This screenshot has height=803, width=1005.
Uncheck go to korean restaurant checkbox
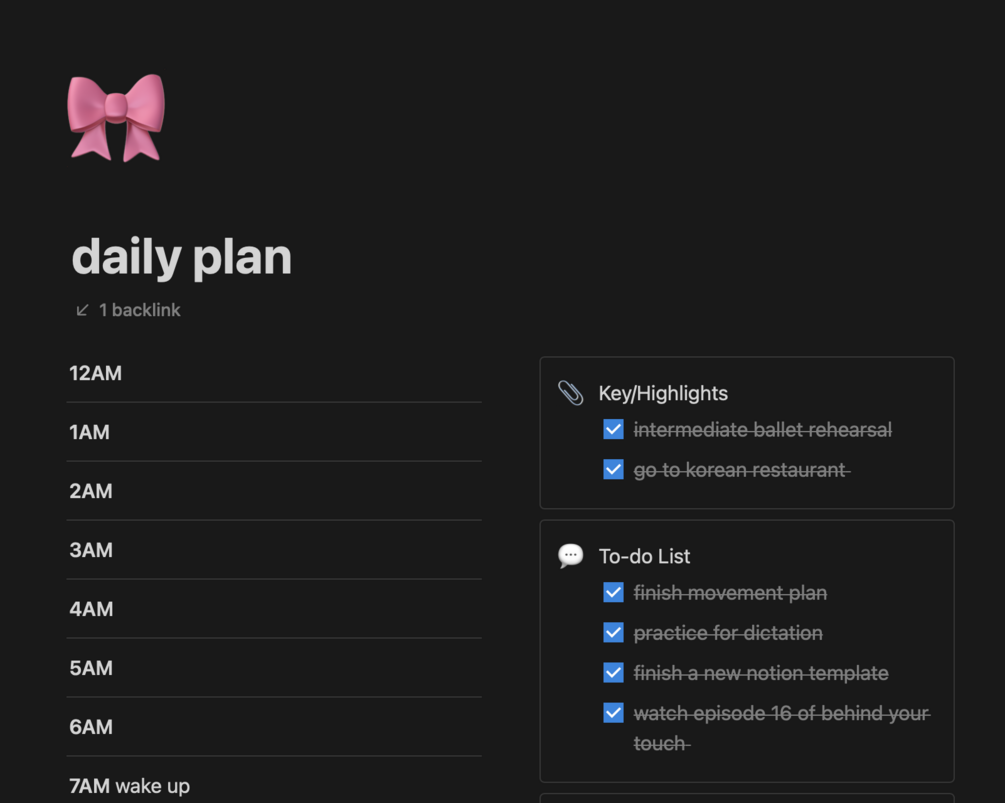614,470
